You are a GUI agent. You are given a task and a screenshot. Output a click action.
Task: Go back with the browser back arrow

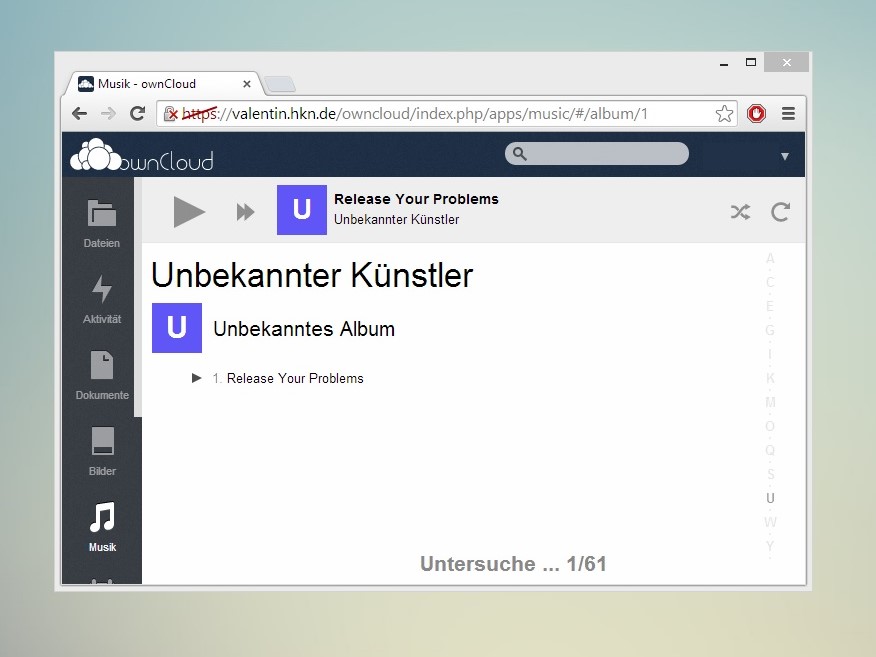click(80, 114)
